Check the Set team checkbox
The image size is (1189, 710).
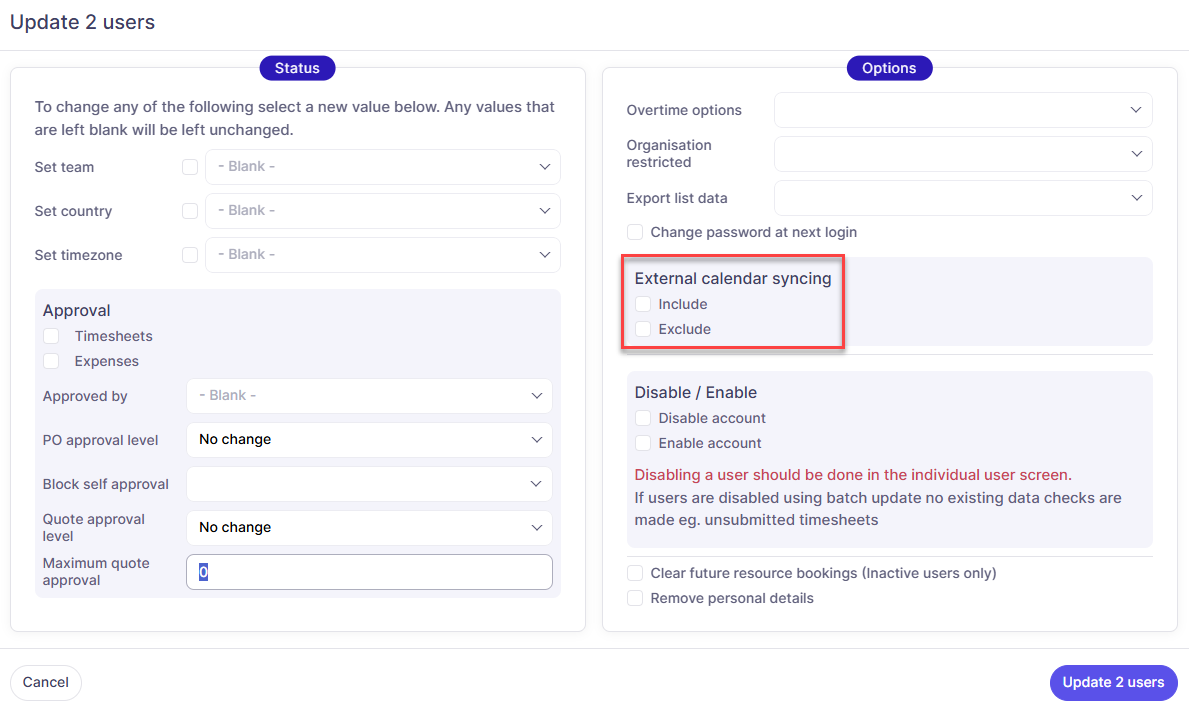(x=190, y=167)
